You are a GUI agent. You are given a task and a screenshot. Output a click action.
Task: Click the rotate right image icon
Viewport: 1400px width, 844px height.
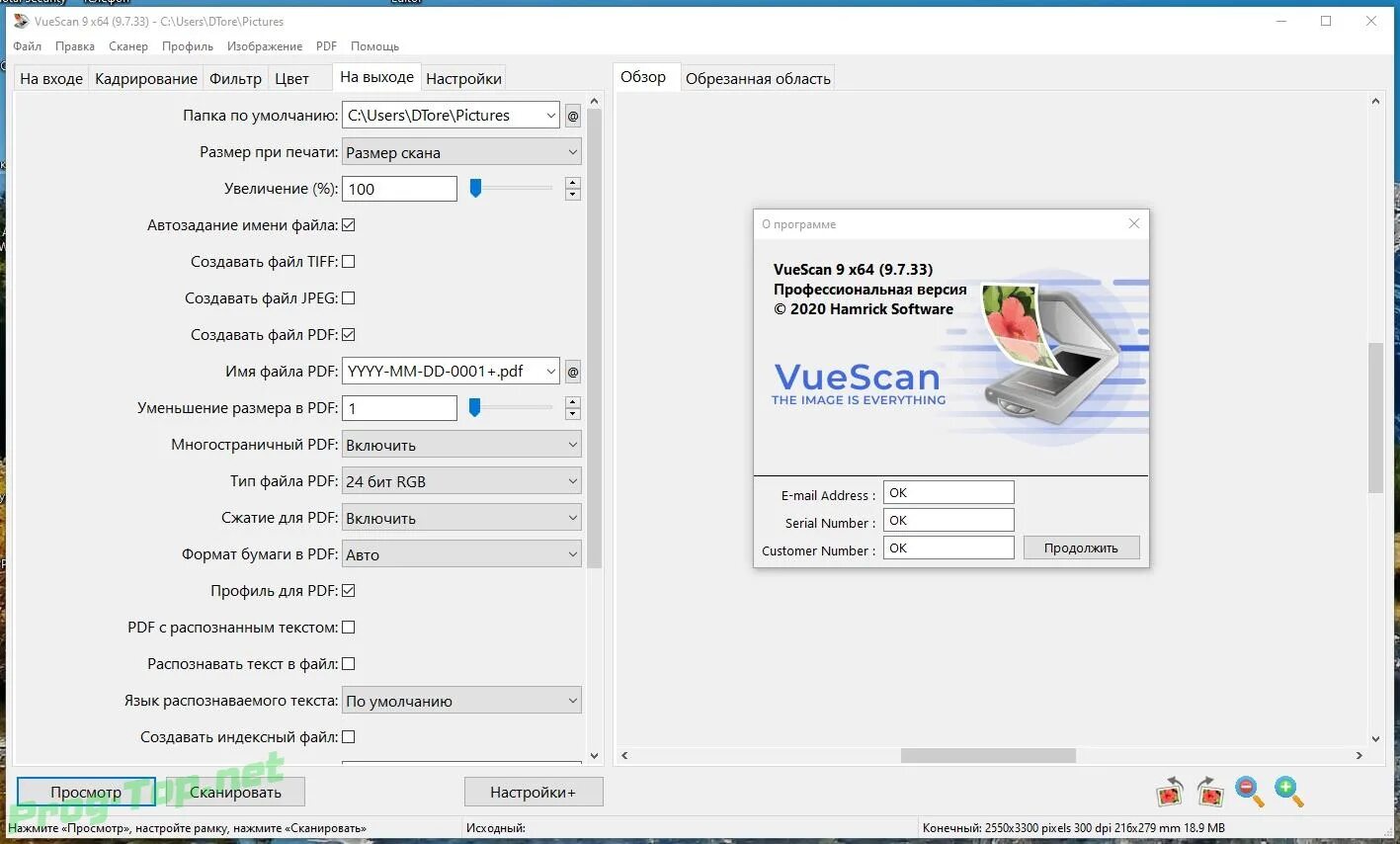click(x=1209, y=792)
